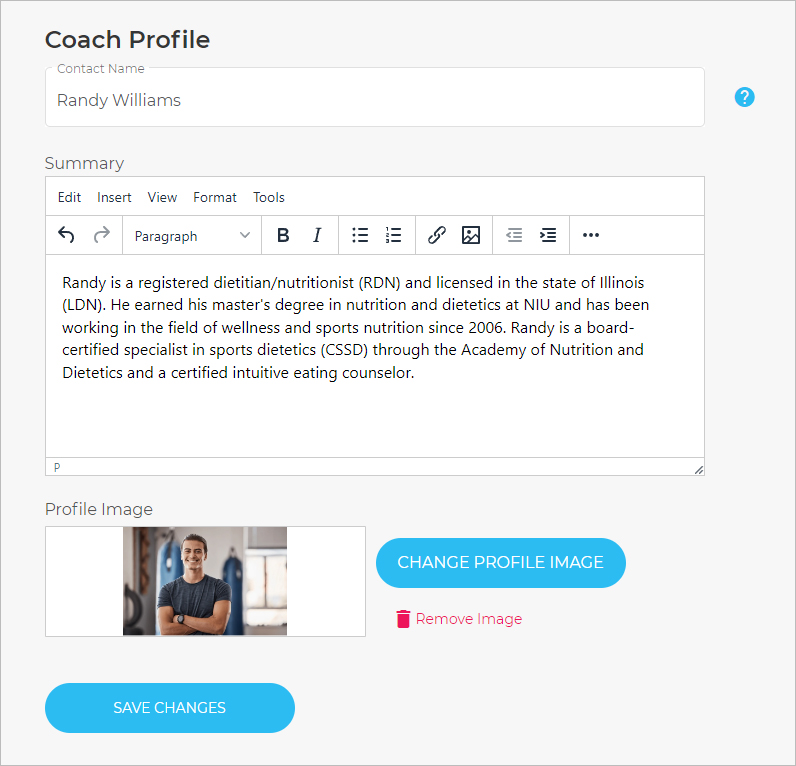Open the Format menu

pyautogui.click(x=215, y=197)
